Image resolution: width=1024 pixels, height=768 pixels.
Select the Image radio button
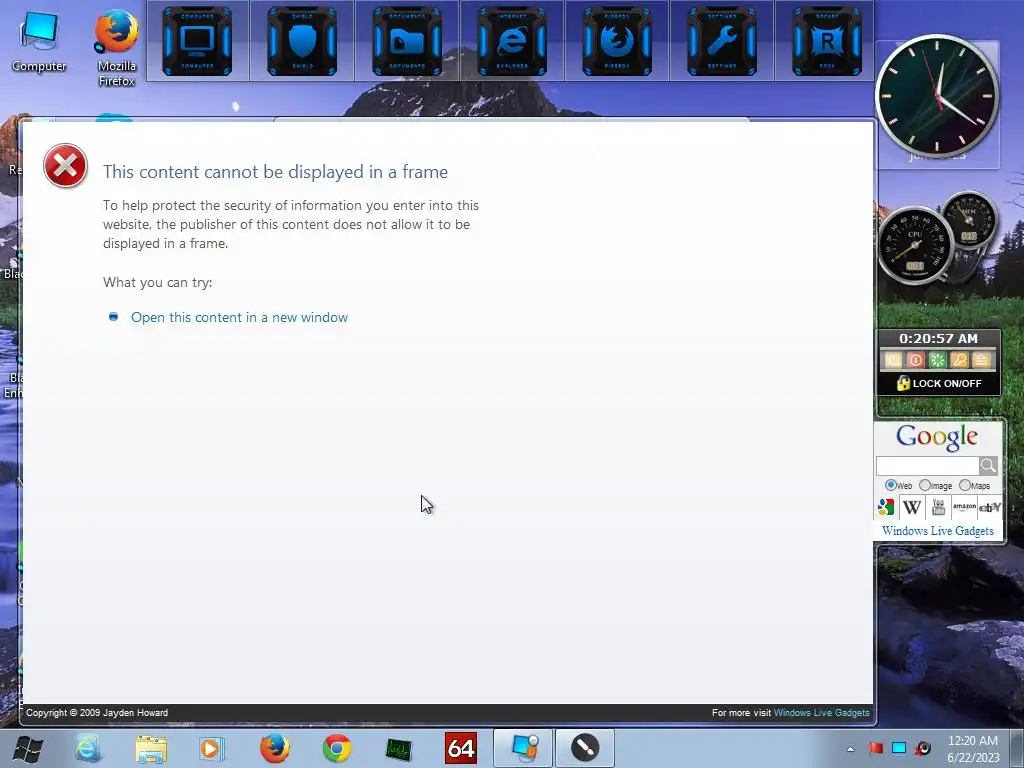point(925,485)
